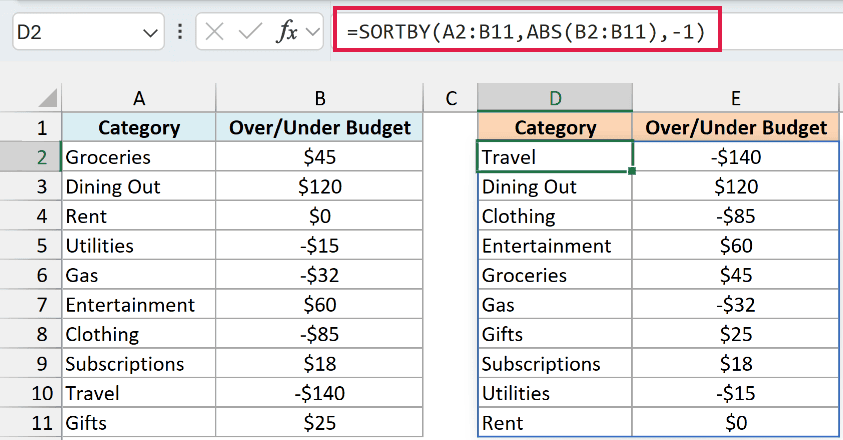This screenshot has width=843, height=440.
Task: Select the Utilities cell in column A
Action: click(x=139, y=246)
